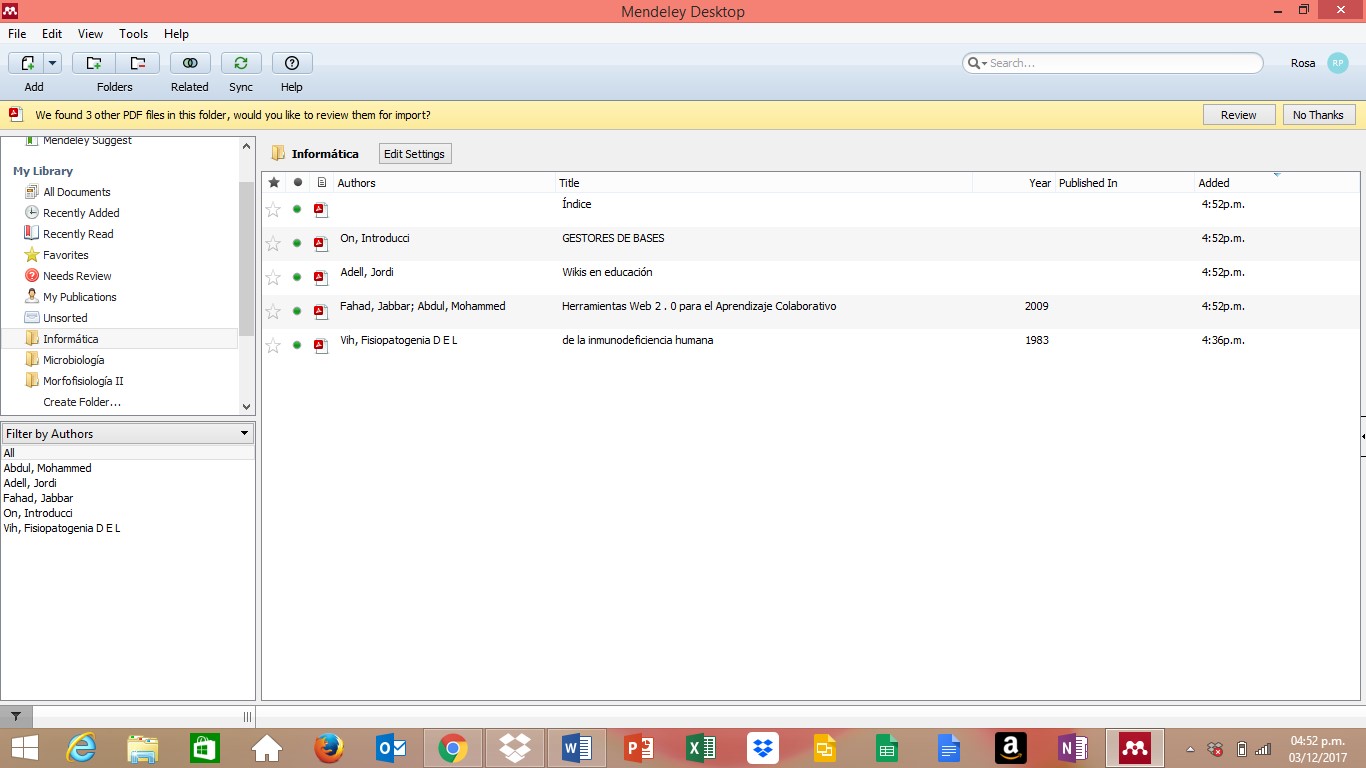Screen dimensions: 1366x768
Task: Select the Morfofisiología II folder
Action: tap(83, 381)
